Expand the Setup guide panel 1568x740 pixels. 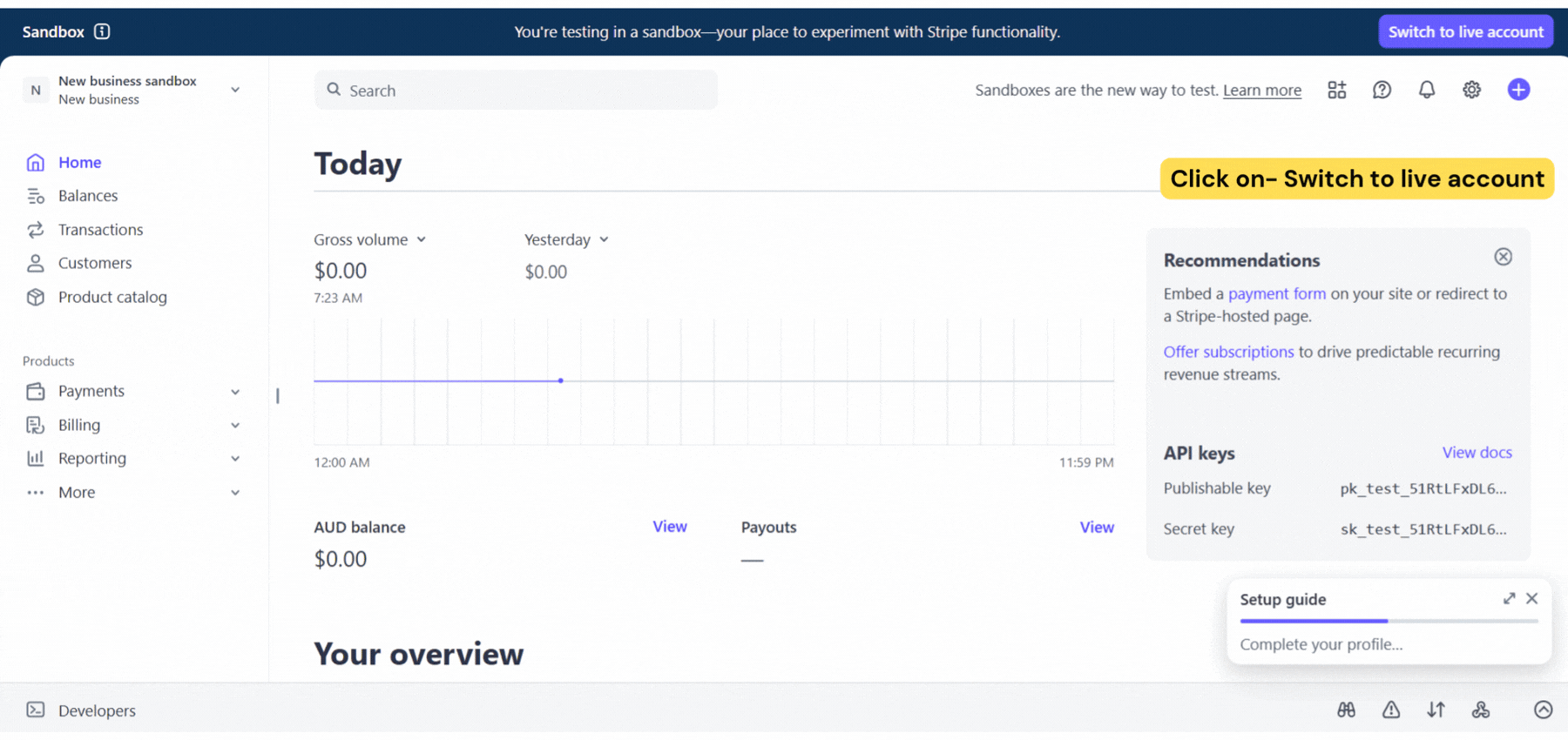coord(1509,598)
